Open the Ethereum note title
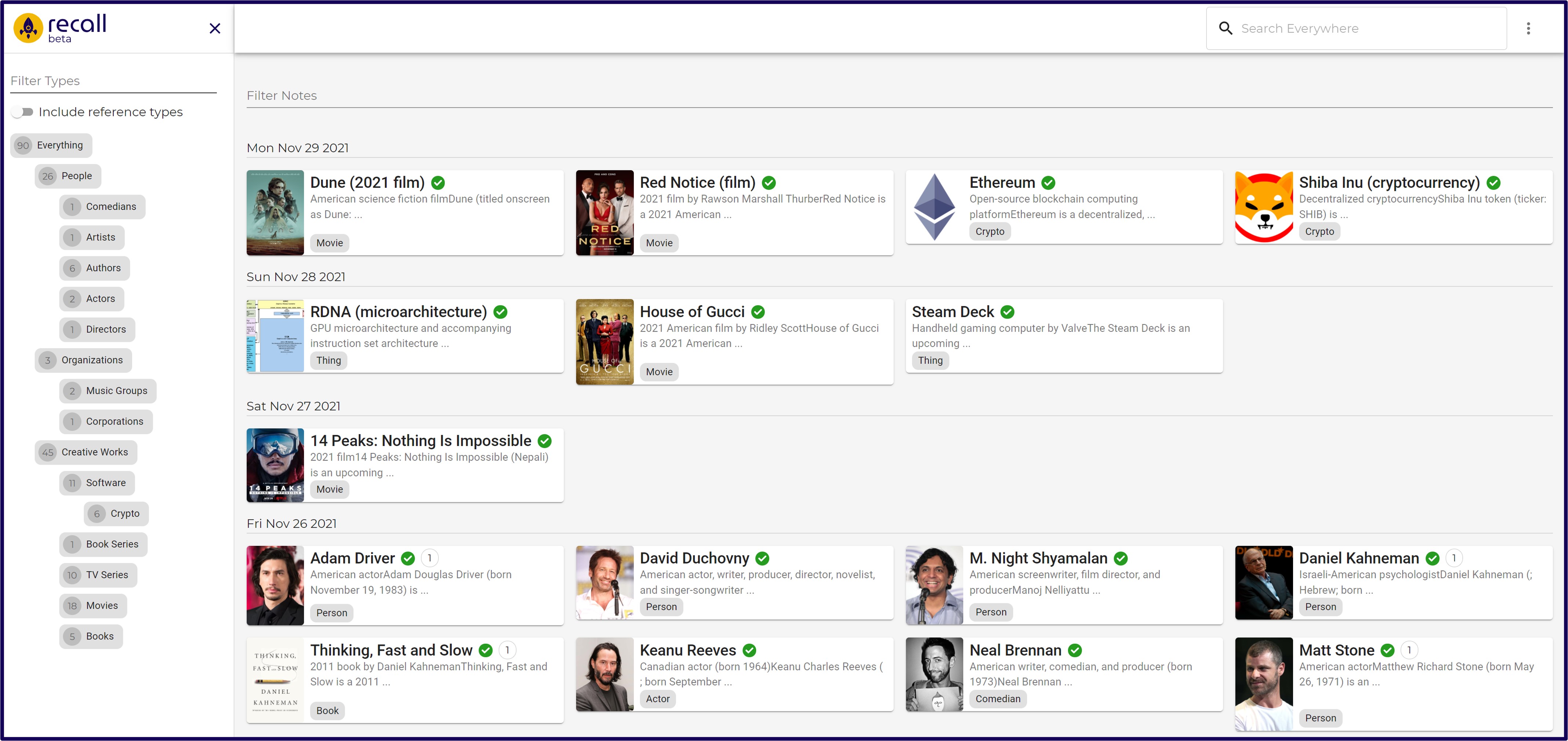The height and width of the screenshot is (741, 1568). coord(1002,183)
